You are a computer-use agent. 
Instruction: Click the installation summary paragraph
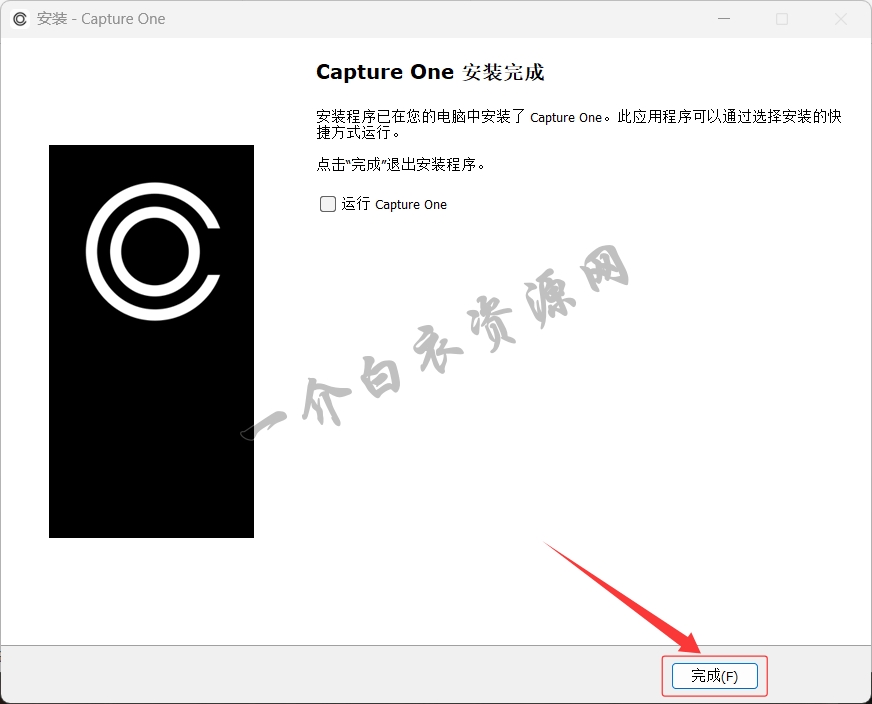coord(578,124)
